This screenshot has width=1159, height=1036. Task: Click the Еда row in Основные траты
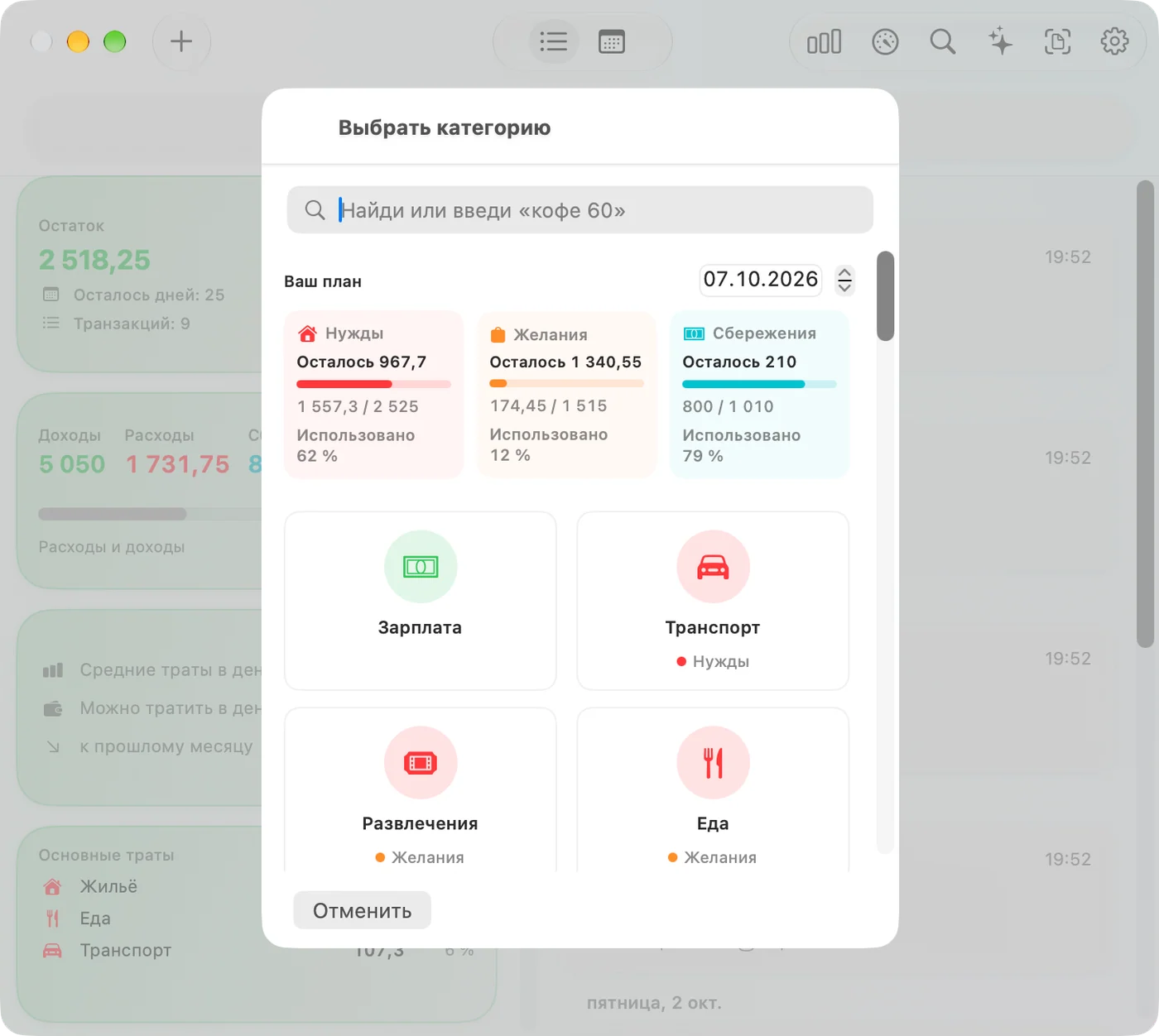pos(76,918)
